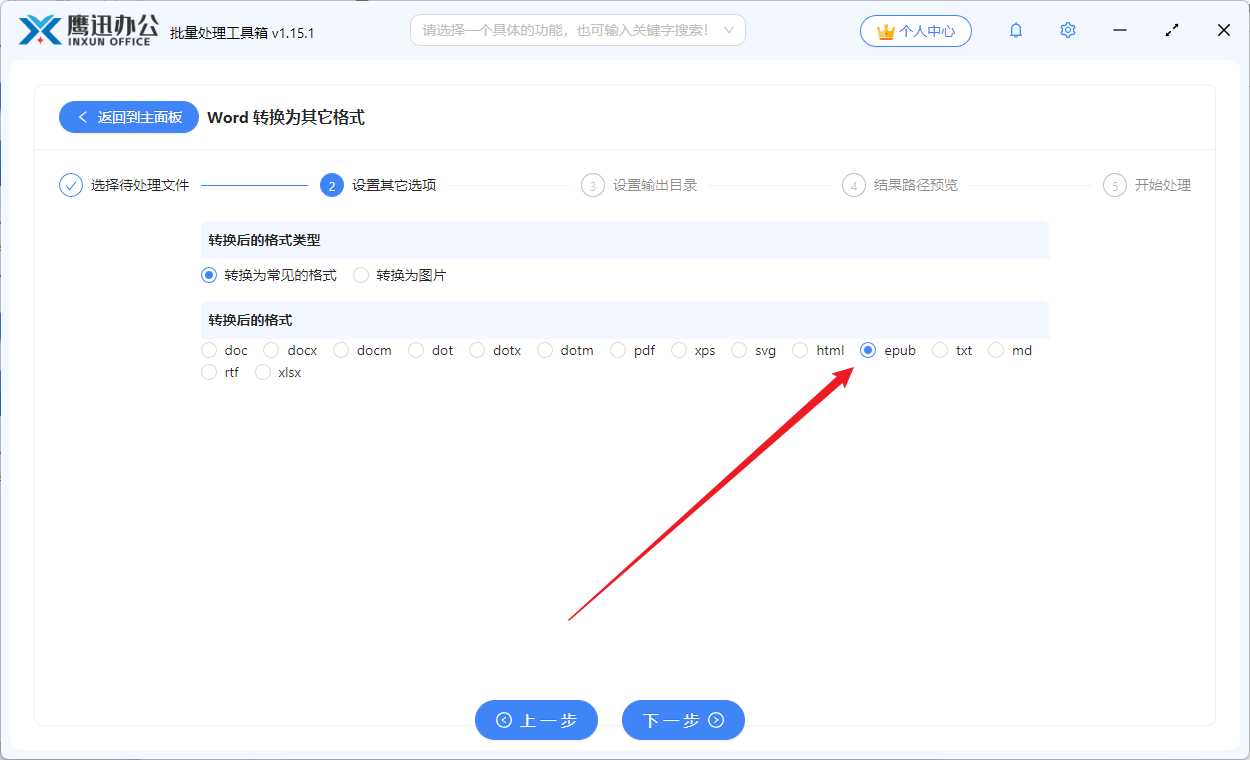Viewport: 1250px width, 760px height.
Task: Choose md output format
Action: tap(1010, 350)
